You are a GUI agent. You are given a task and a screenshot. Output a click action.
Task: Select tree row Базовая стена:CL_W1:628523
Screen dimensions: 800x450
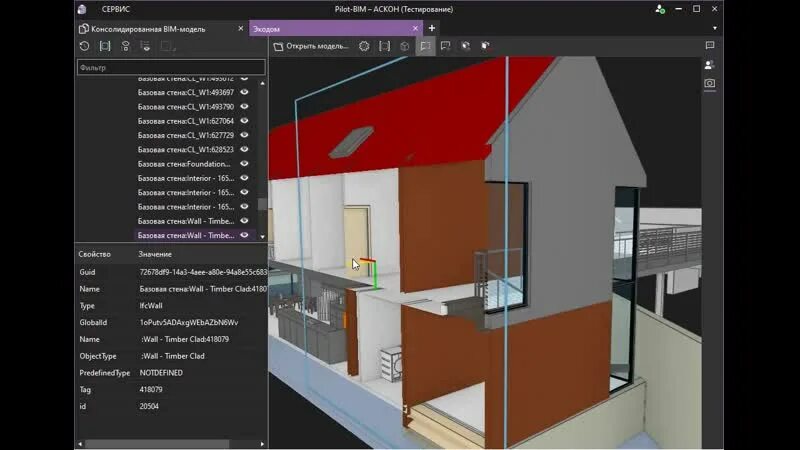tap(186, 149)
